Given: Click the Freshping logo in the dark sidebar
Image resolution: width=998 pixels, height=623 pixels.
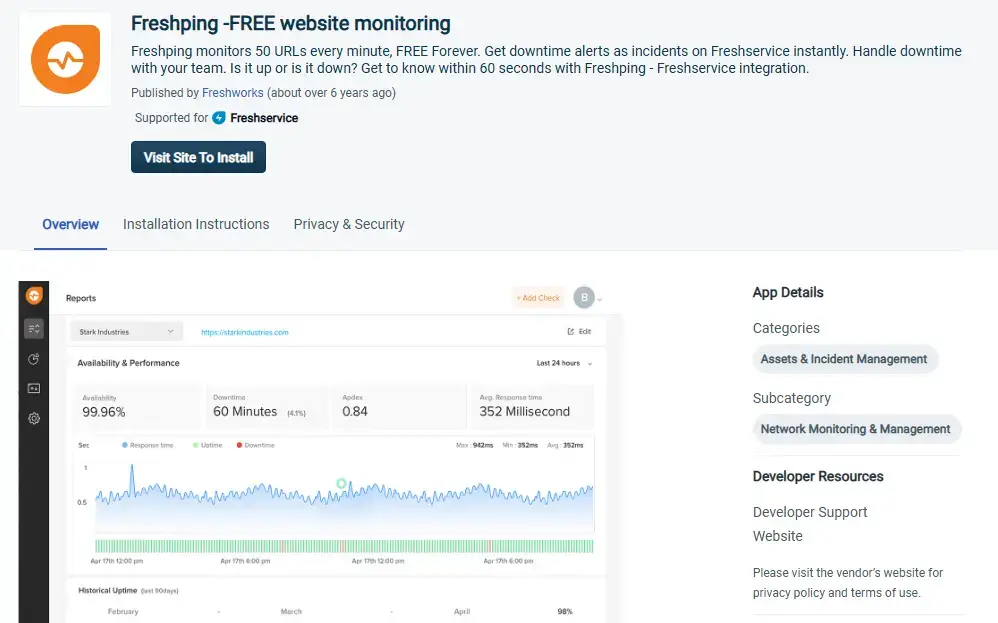Looking at the screenshot, I should click(34, 295).
